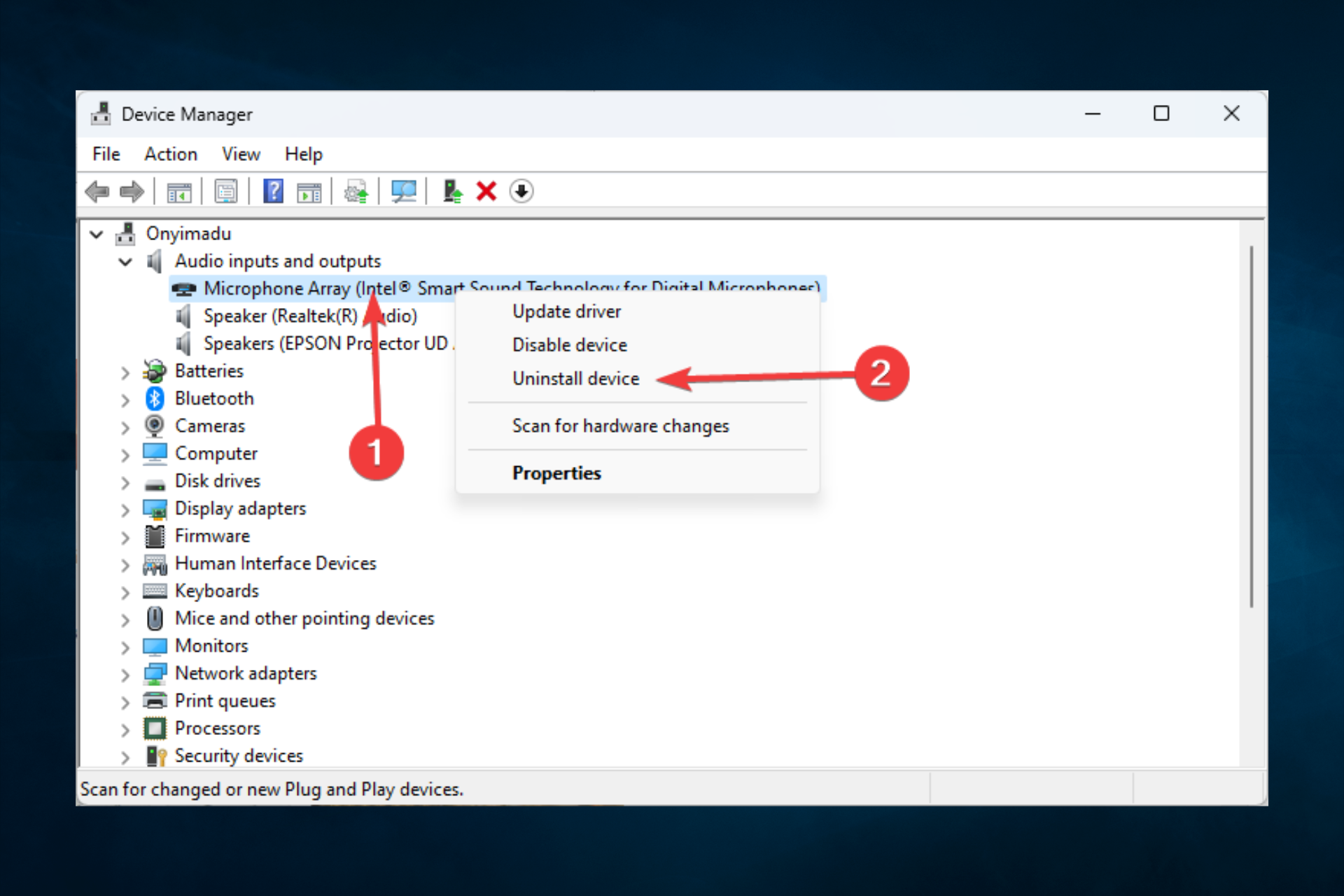The image size is (1344, 896).
Task: Collapse the Onyimadu root computer node
Action: (x=97, y=234)
